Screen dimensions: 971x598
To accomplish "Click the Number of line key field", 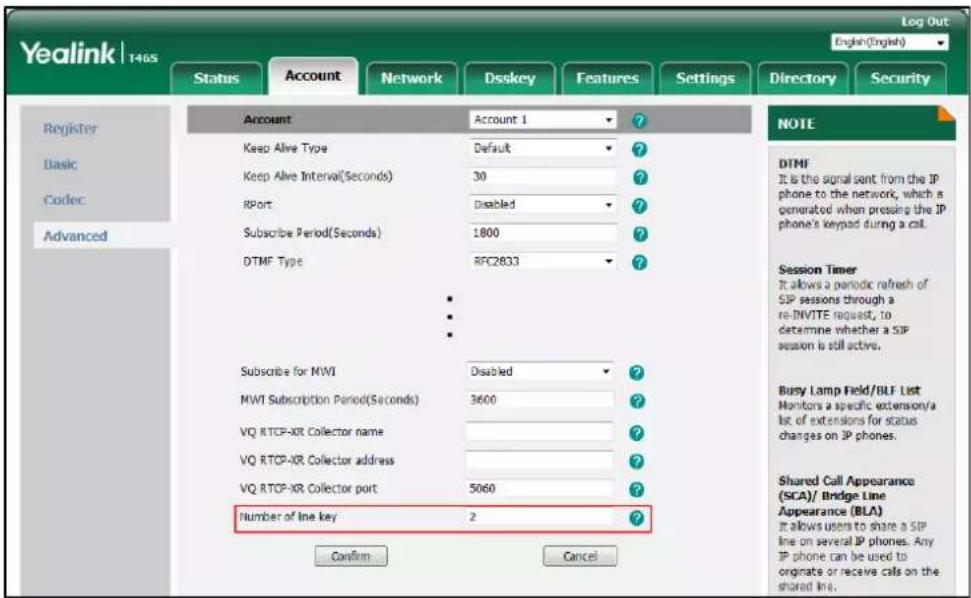I will click(539, 517).
